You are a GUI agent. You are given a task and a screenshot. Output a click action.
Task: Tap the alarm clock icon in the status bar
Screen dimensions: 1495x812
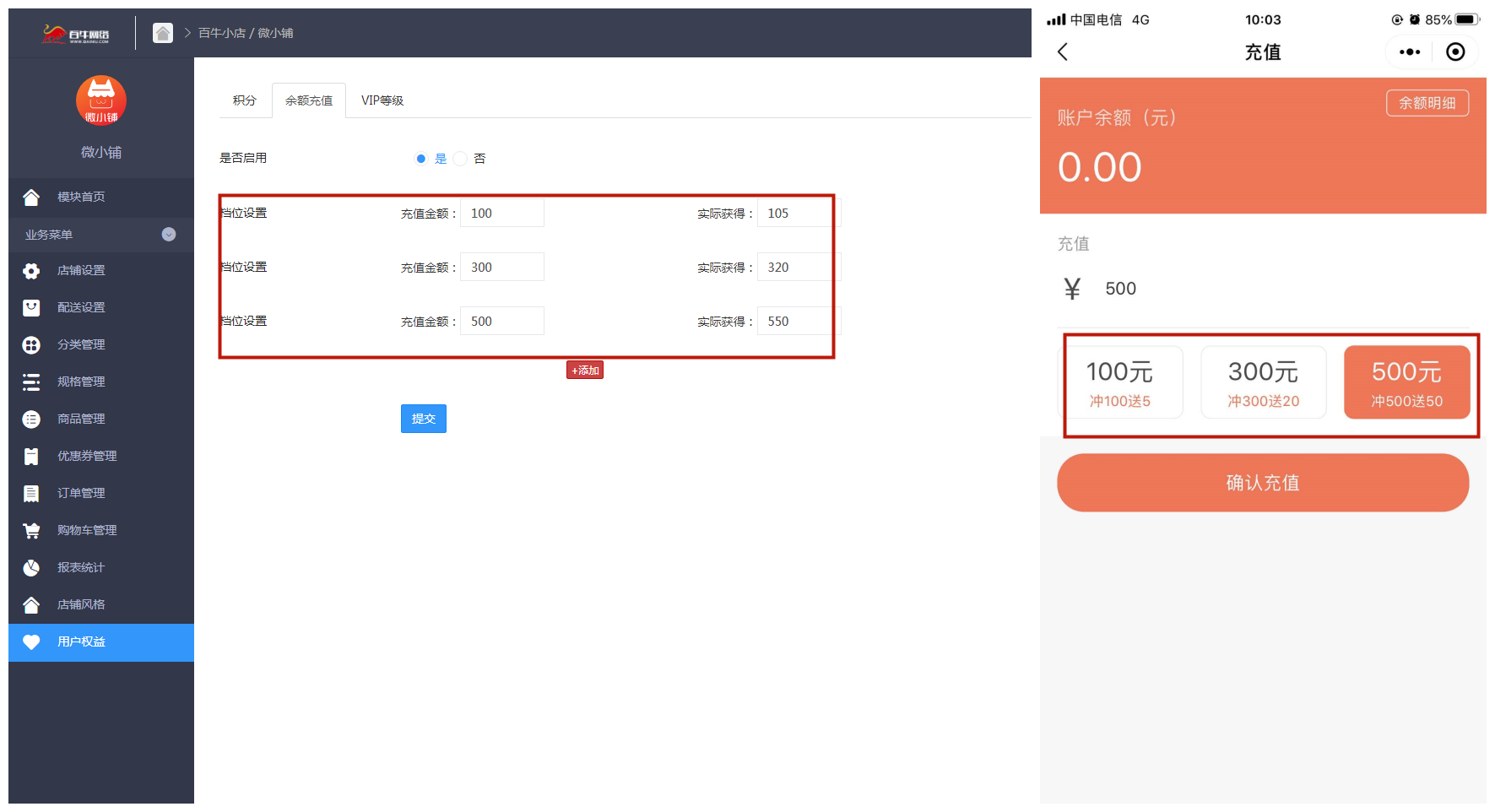[1415, 19]
